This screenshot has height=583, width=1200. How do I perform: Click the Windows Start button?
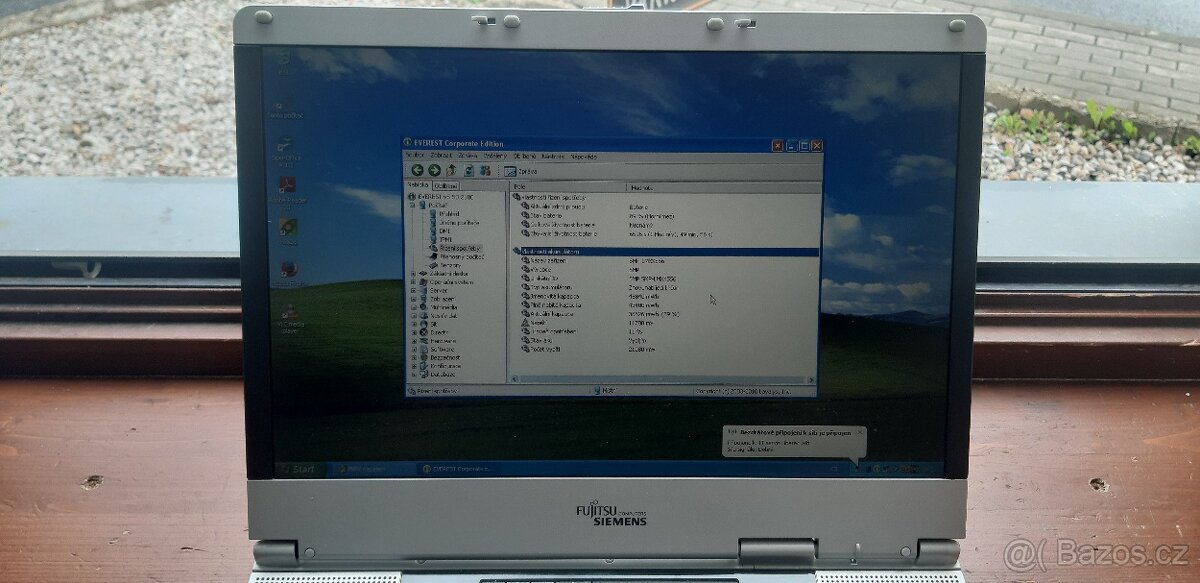point(297,468)
